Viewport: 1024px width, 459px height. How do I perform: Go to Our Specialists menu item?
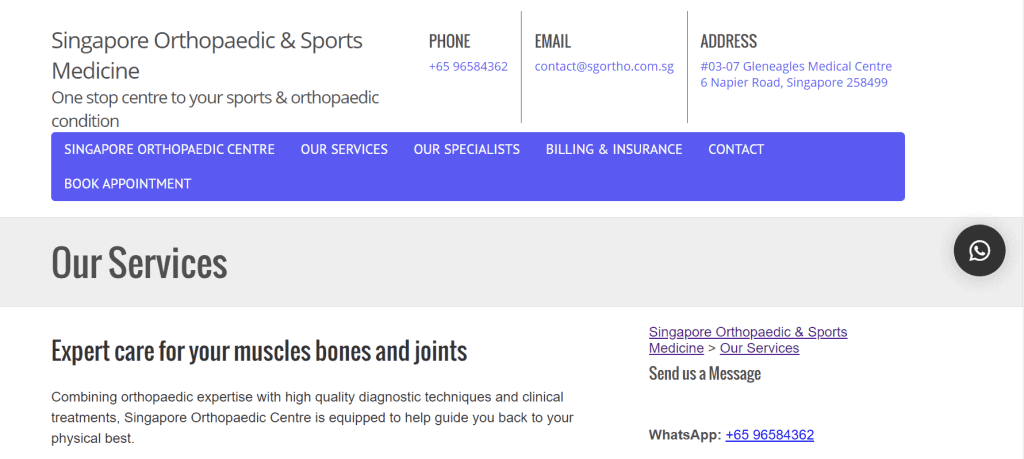click(466, 150)
